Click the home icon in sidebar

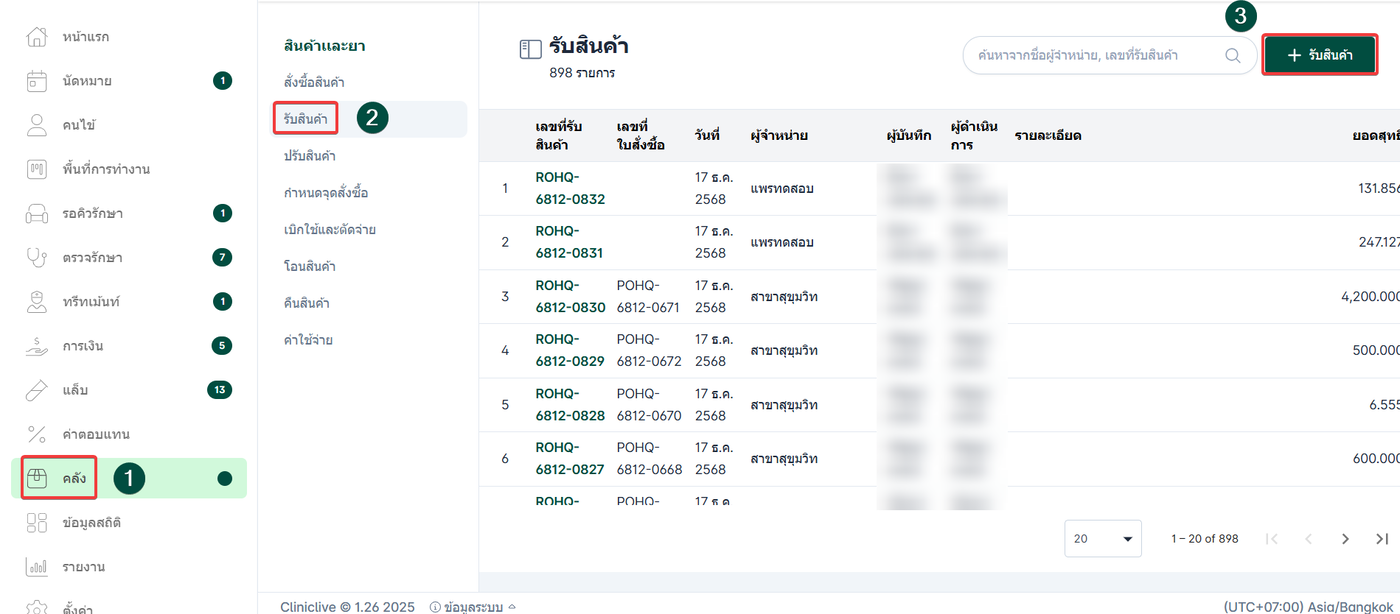coord(37,37)
